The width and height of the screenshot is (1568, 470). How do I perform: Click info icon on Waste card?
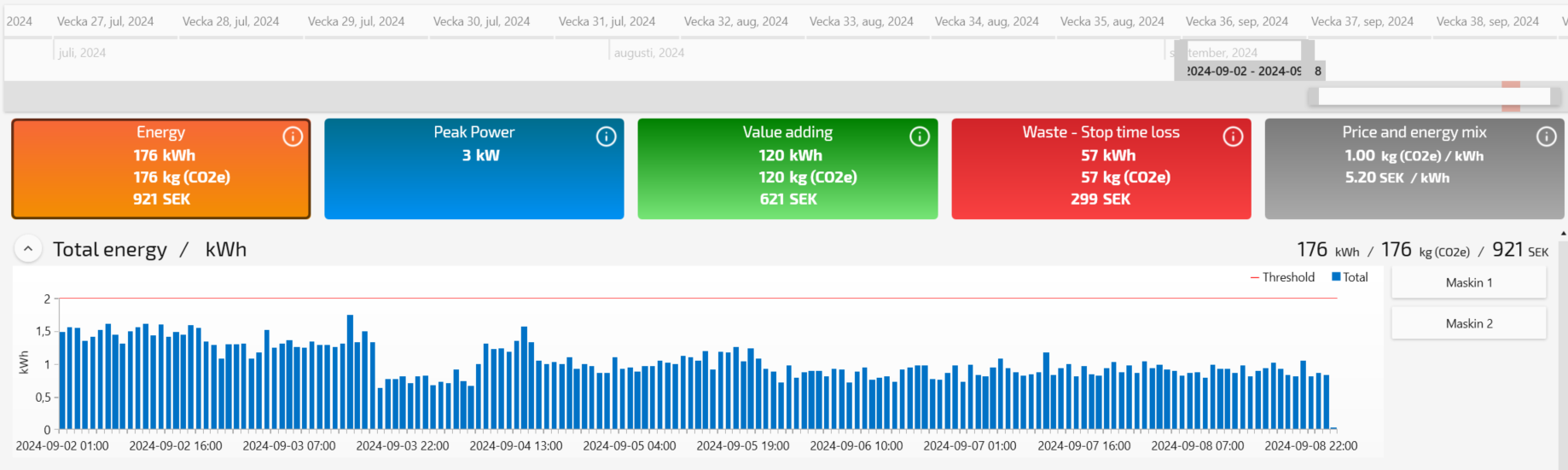click(x=1233, y=136)
